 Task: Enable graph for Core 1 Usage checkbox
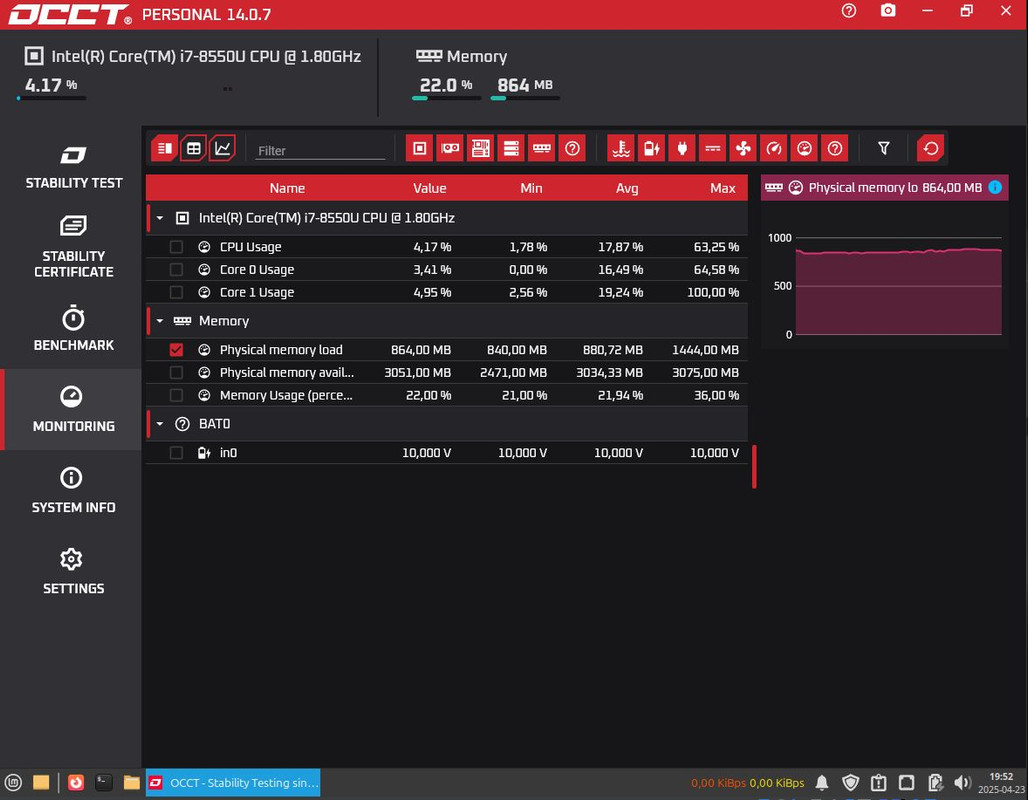pos(176,292)
